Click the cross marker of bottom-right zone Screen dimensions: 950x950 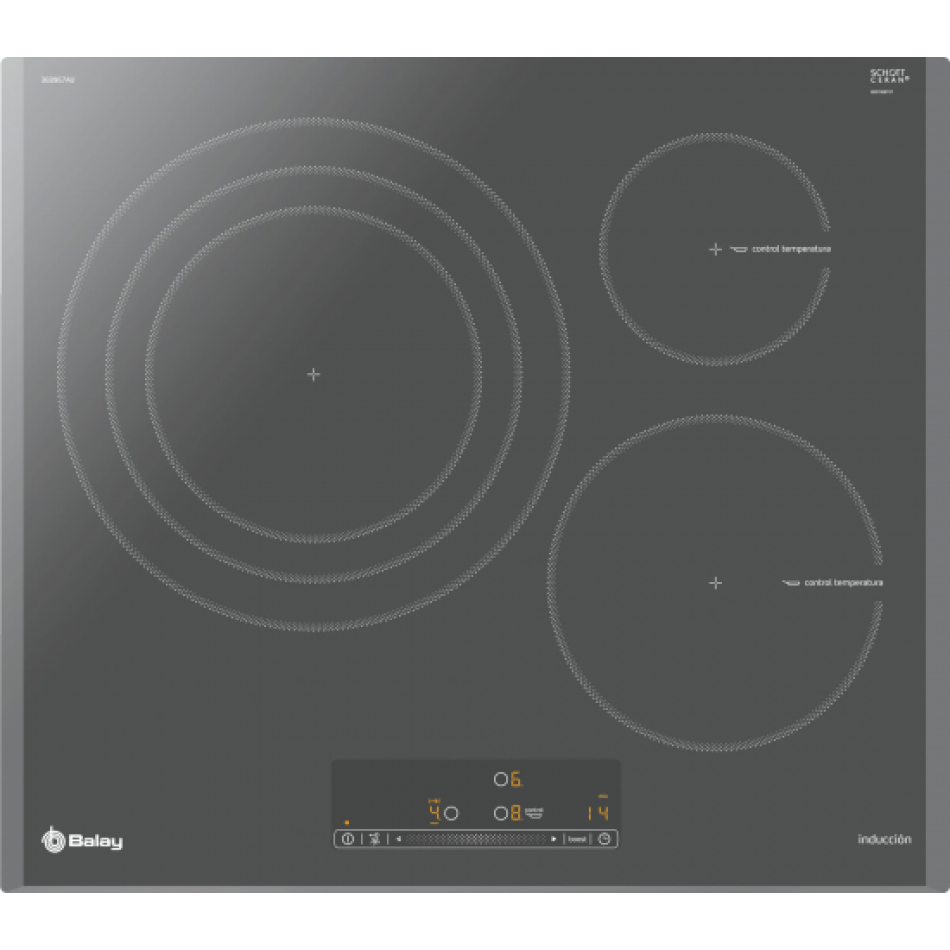click(x=715, y=582)
